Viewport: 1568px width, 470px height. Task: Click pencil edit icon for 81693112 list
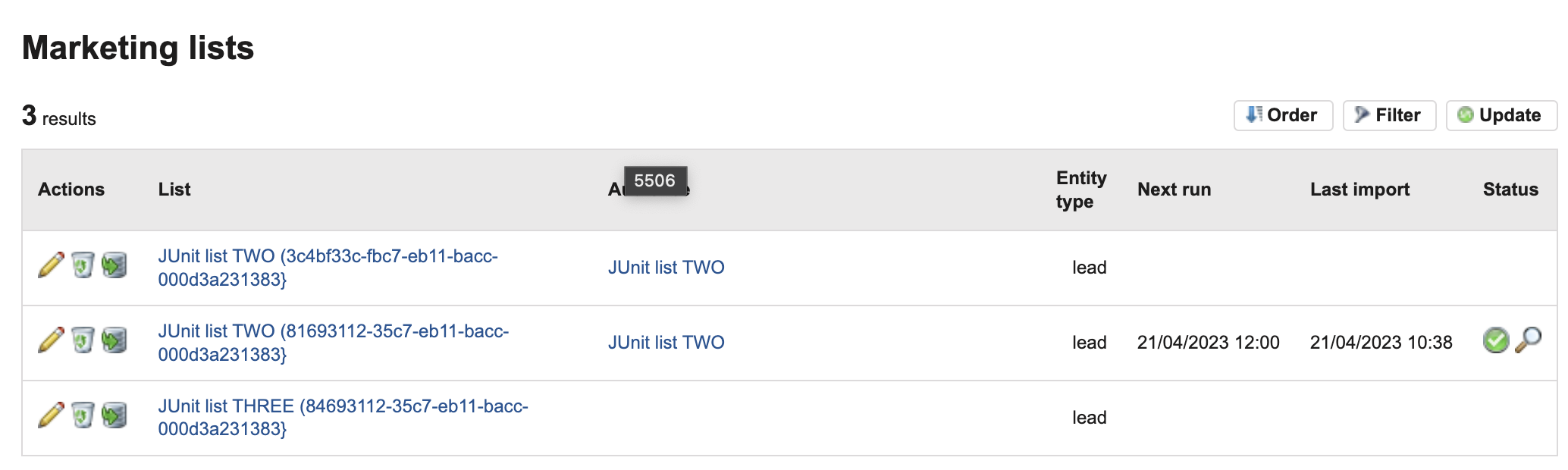point(51,340)
